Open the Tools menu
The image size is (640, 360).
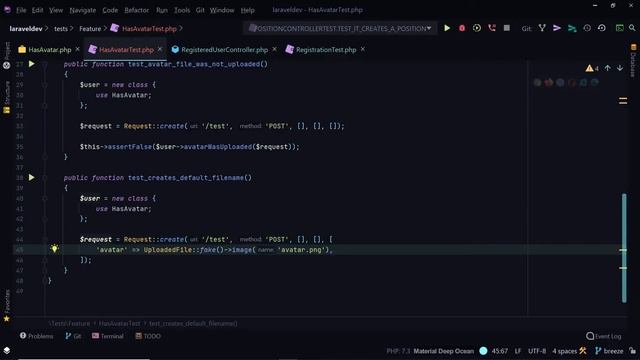182,10
